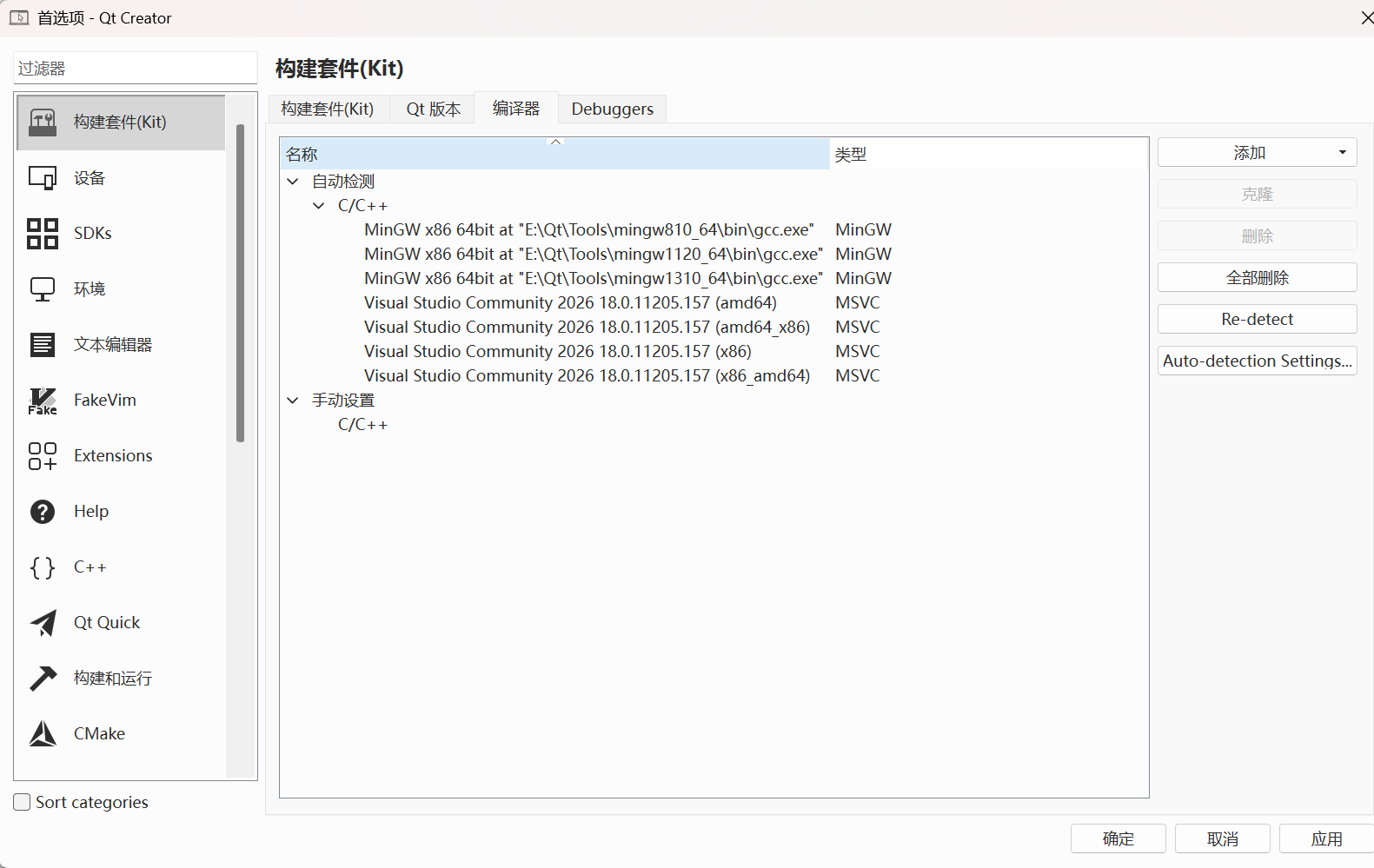Select the FakeVim category label
This screenshot has width=1374, height=868.
click(105, 401)
